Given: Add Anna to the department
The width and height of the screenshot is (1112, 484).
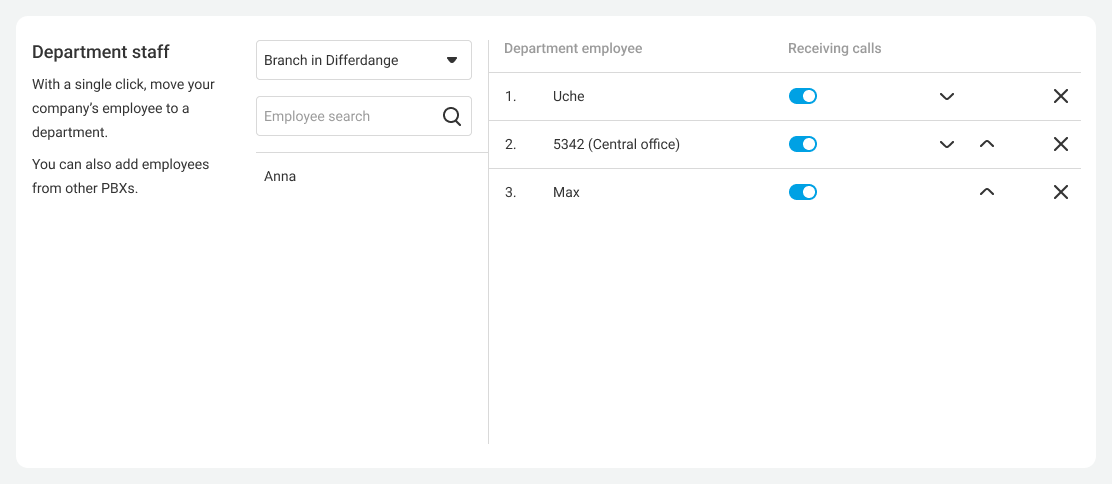Looking at the screenshot, I should (x=280, y=176).
